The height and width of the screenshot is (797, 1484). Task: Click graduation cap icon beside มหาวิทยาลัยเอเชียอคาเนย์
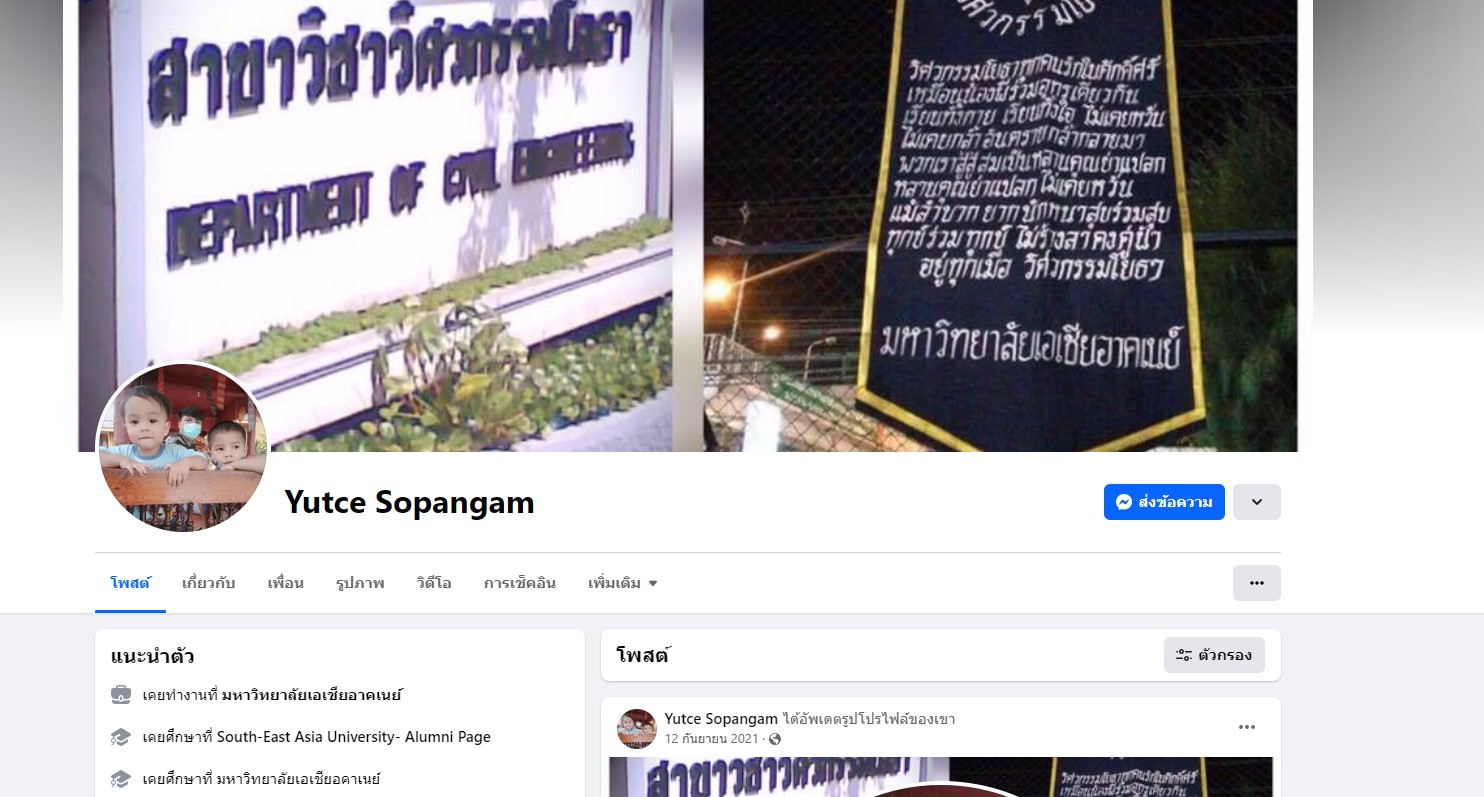[120, 778]
